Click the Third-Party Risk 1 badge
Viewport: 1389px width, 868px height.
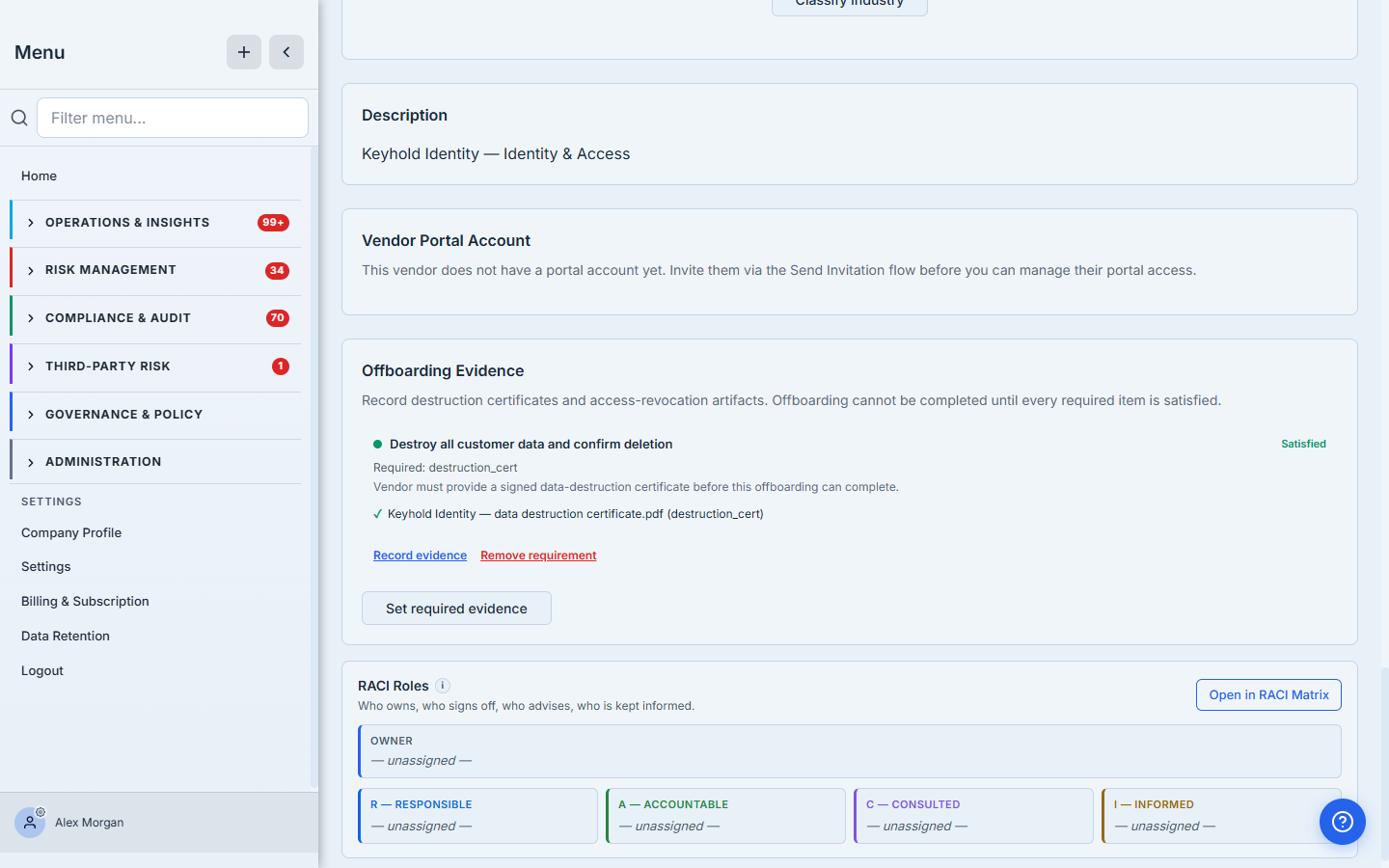[x=281, y=366]
